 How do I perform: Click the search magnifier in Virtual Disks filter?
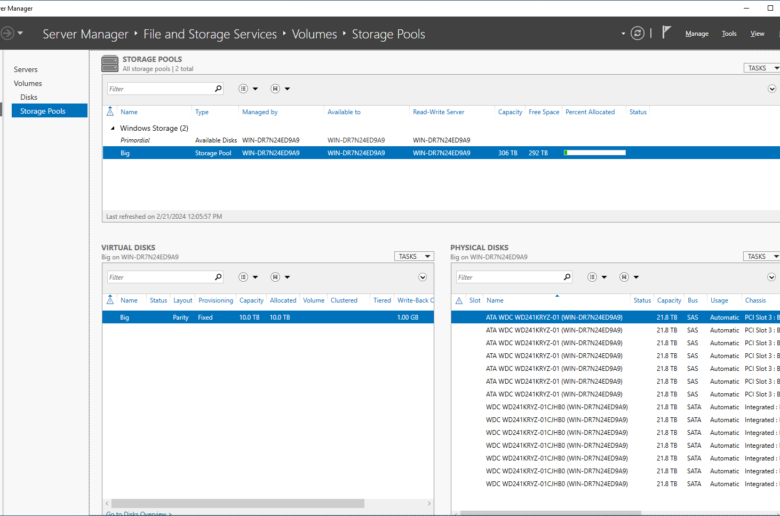[x=218, y=277]
